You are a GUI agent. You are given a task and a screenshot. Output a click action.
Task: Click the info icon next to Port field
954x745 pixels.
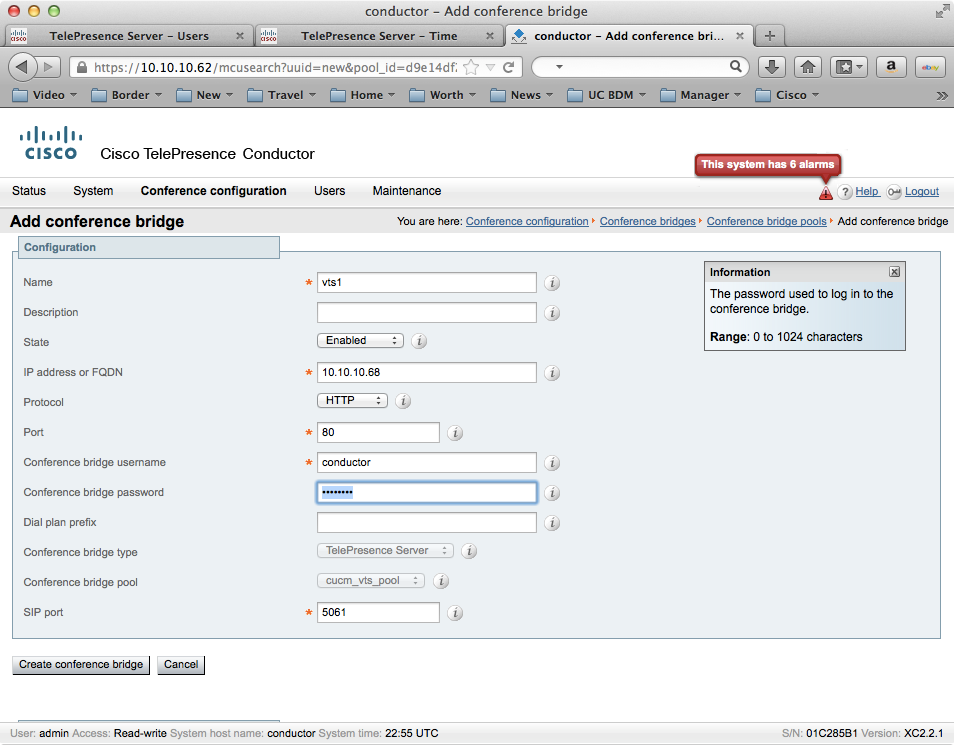coord(455,433)
